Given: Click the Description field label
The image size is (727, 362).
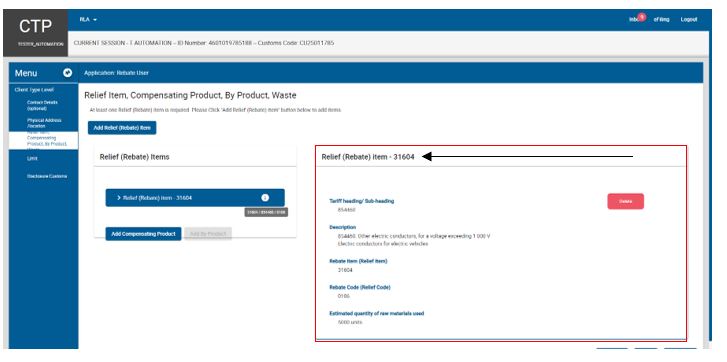Looking at the screenshot, I should pos(343,228).
